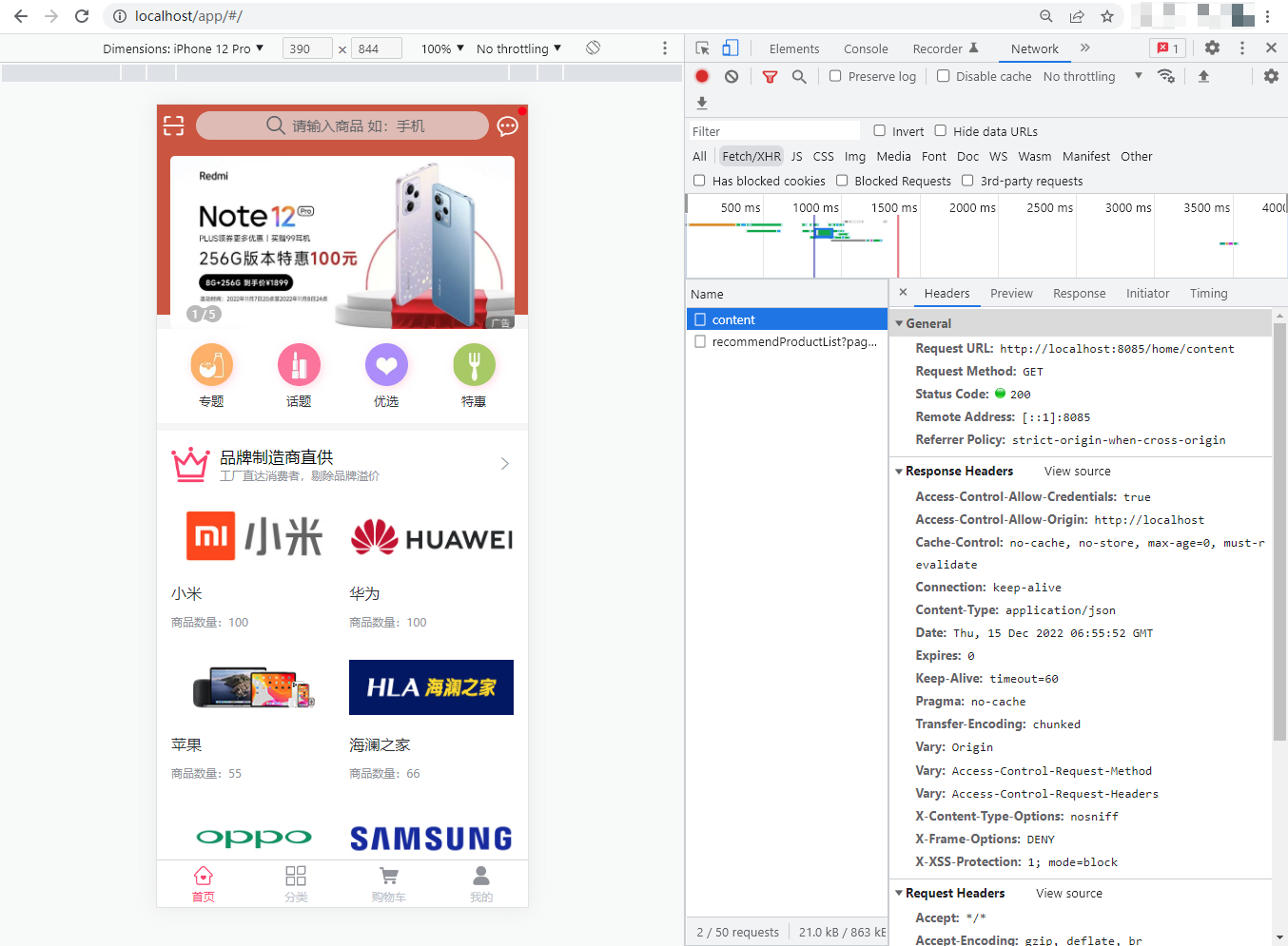1288x946 pixels.
Task: Check the Invert filter checkbox
Action: [x=879, y=131]
